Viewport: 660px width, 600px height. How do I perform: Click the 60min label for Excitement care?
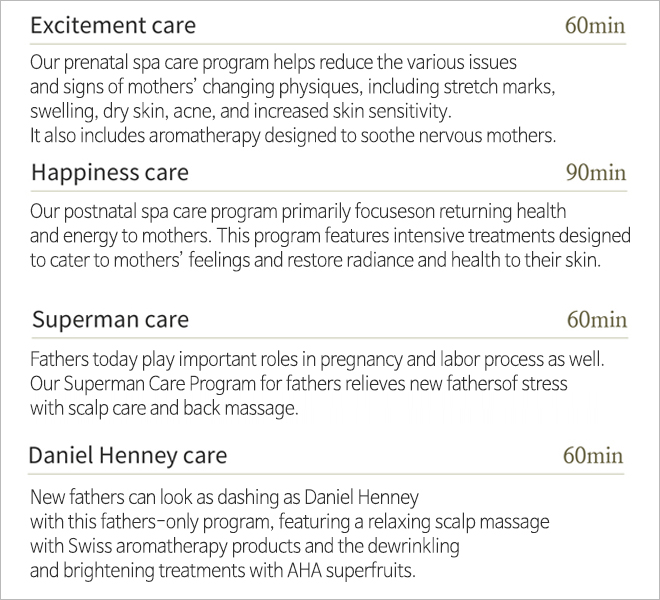595,25
